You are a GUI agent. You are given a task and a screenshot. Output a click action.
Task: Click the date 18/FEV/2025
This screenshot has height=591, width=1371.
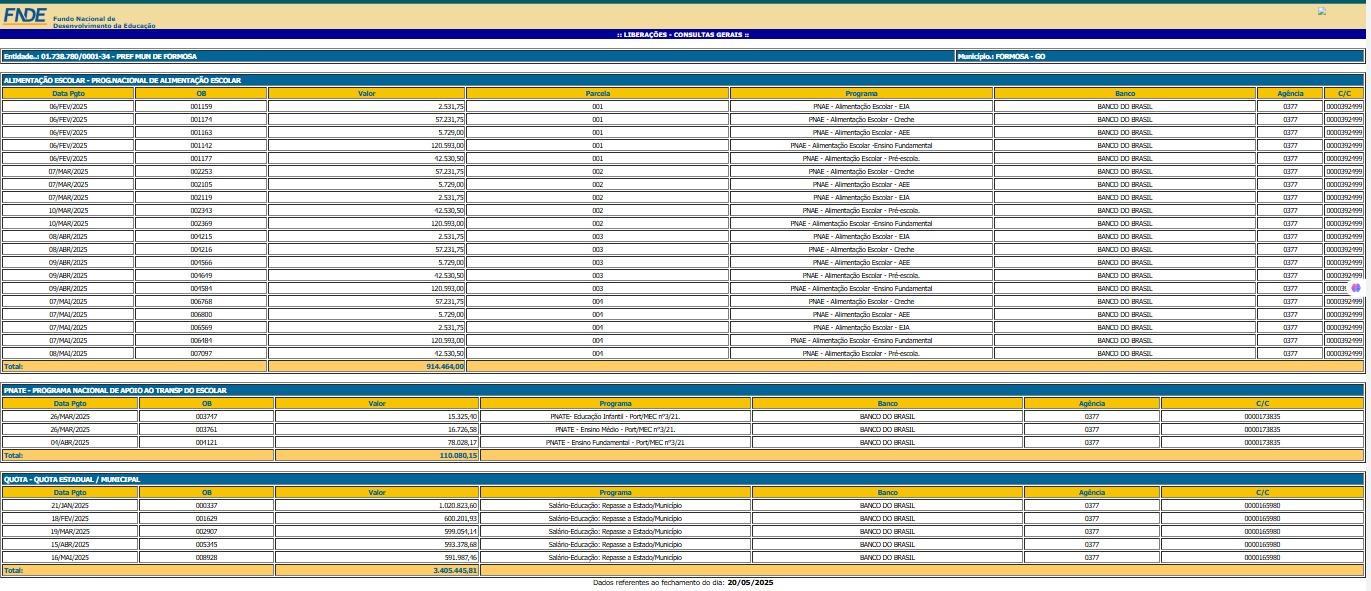click(70, 519)
